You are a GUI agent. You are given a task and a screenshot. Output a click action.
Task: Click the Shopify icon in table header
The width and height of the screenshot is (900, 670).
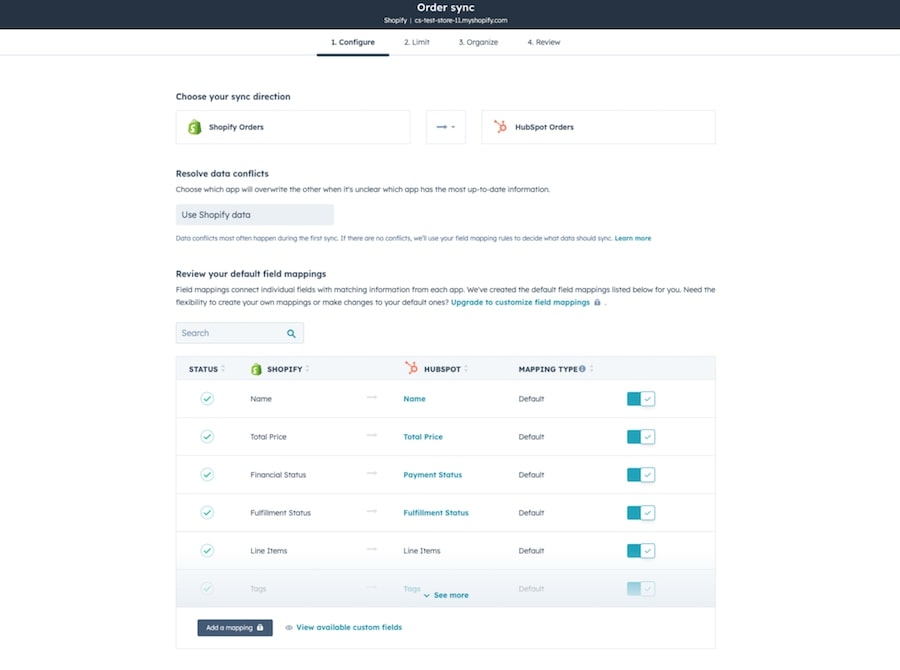click(256, 369)
